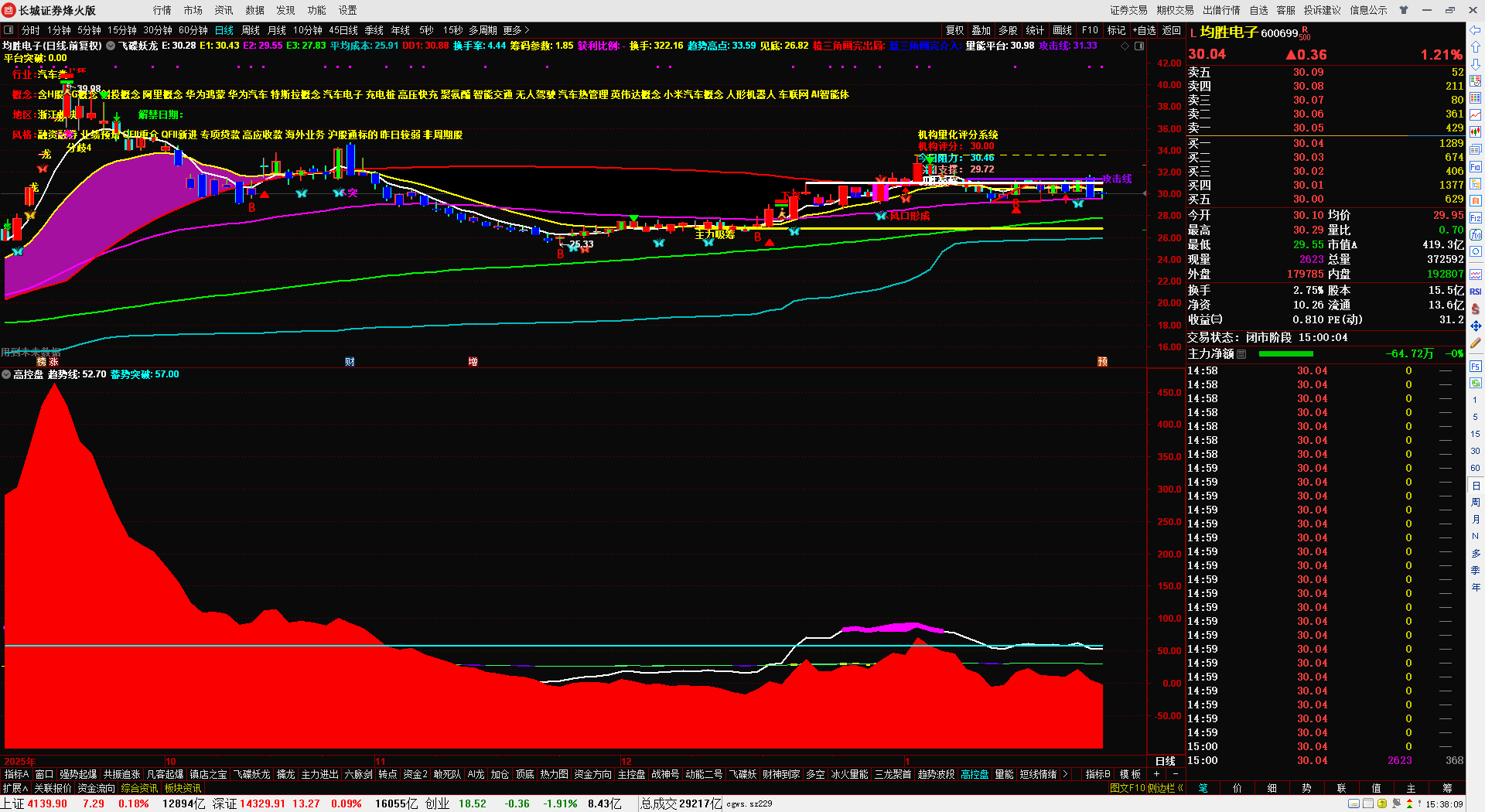Open the colored grid table icon
Screen dimensions: 1485x812
pos(1476,98)
